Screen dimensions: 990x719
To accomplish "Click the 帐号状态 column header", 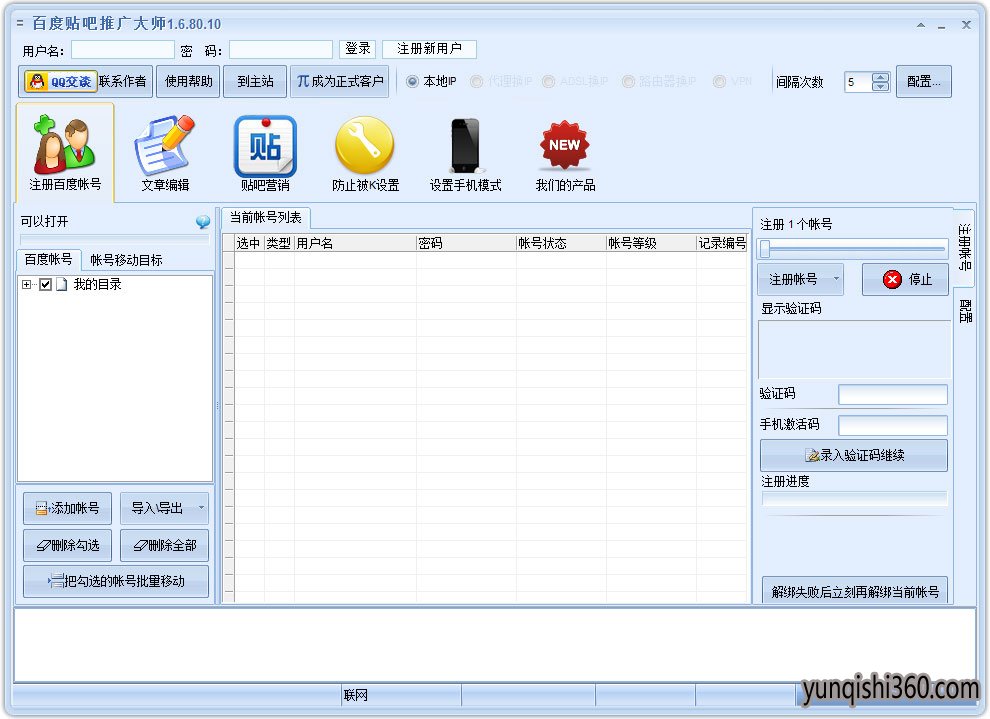I will coord(561,243).
